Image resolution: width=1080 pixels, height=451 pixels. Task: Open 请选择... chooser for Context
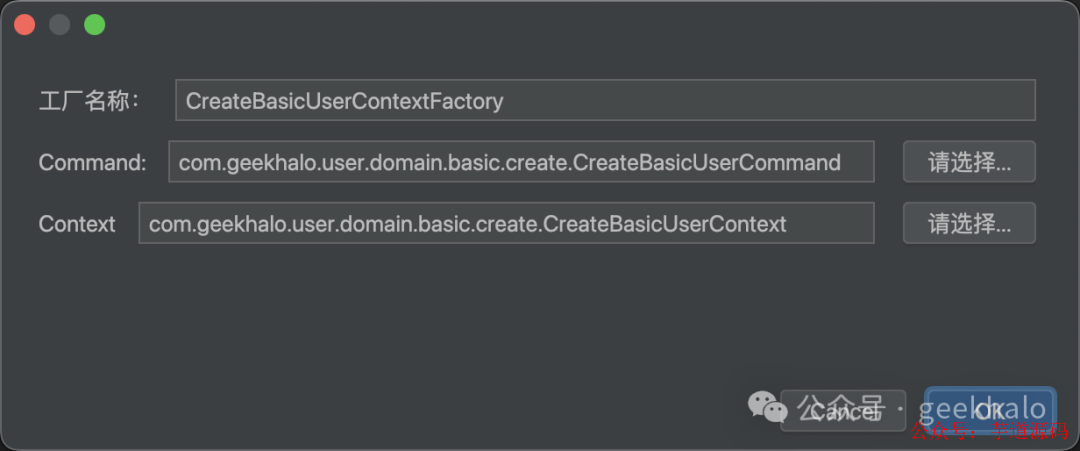point(969,223)
